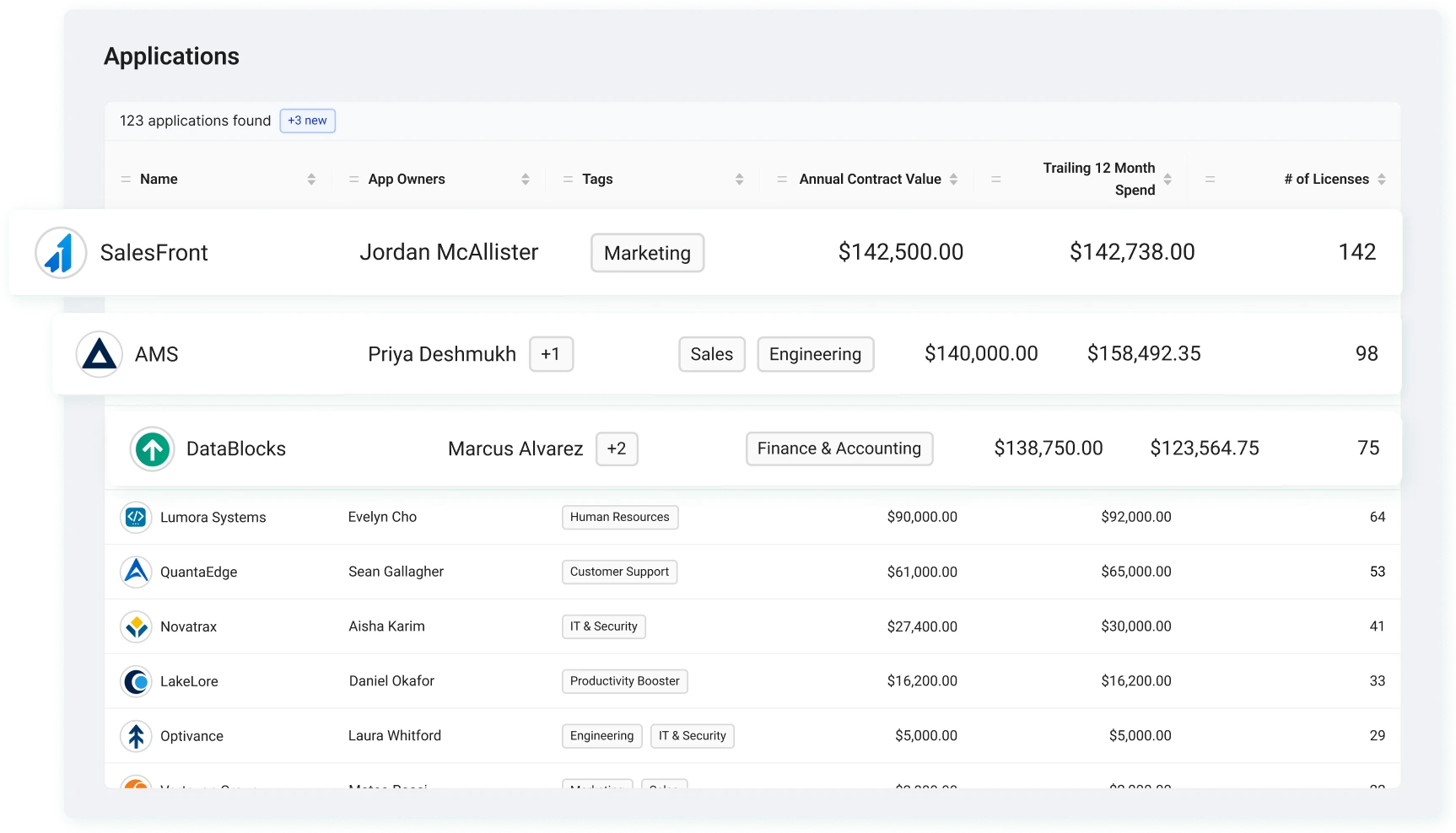Click the Novatrax app icon
1456x833 pixels.
pyautogui.click(x=136, y=626)
